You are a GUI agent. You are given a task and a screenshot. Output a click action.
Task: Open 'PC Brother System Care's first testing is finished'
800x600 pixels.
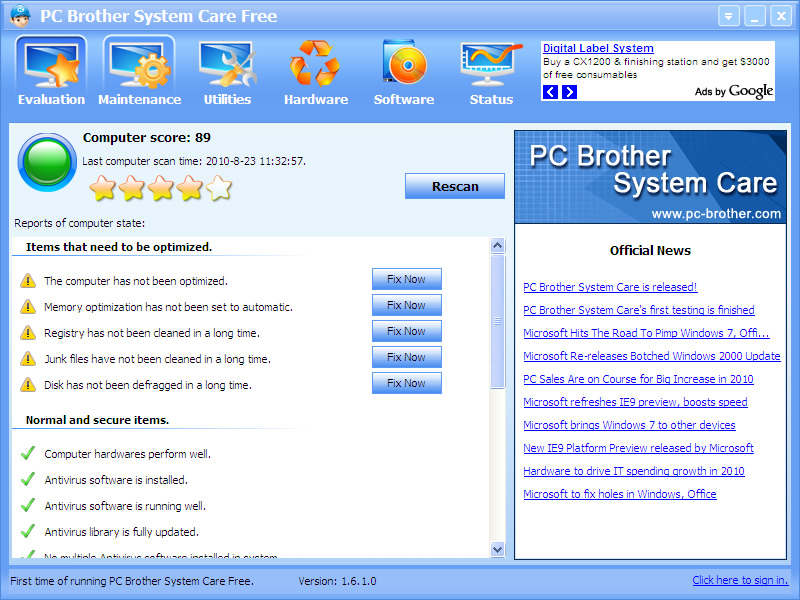(x=639, y=310)
